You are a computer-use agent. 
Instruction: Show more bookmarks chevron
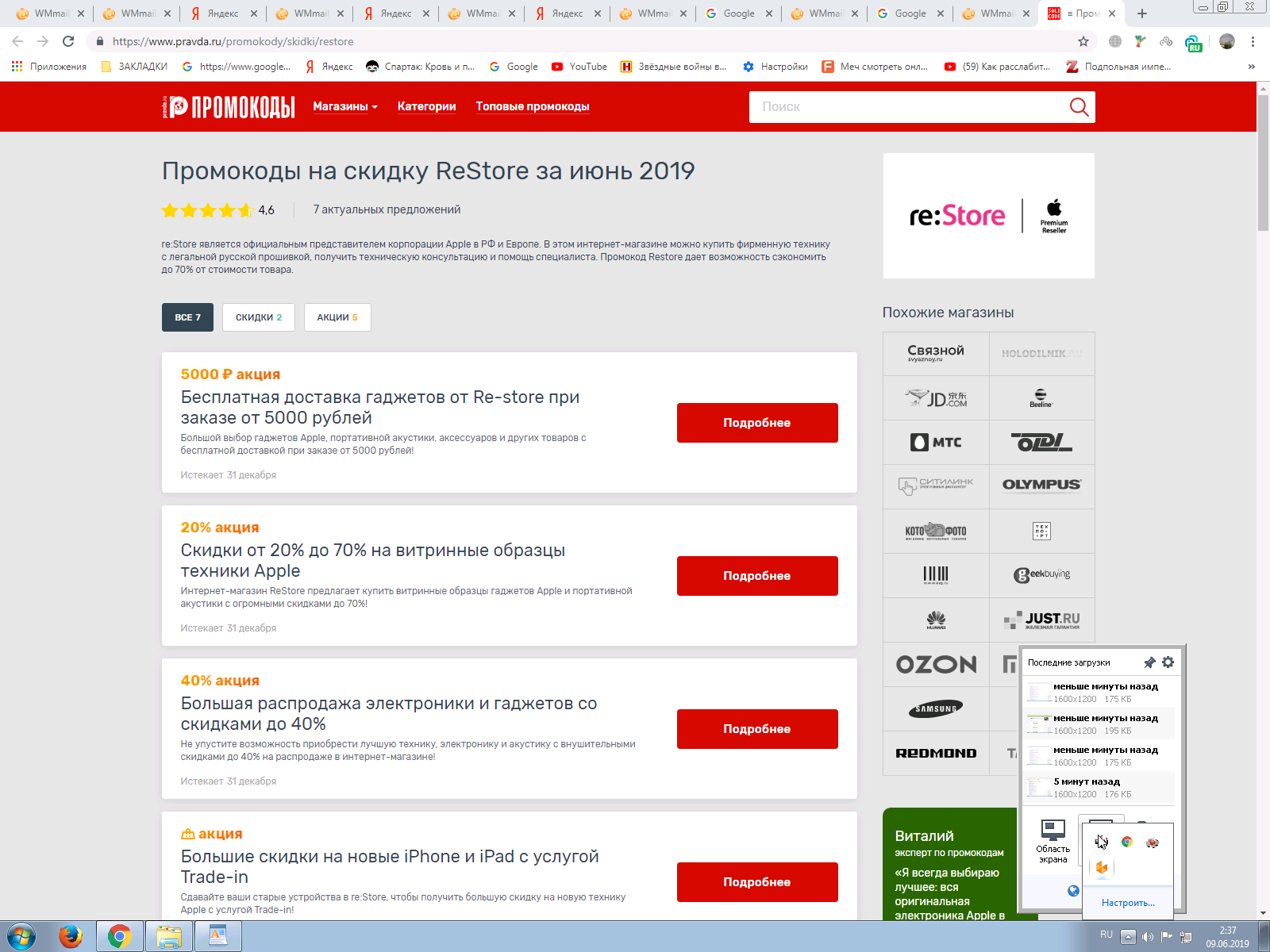(x=1252, y=67)
